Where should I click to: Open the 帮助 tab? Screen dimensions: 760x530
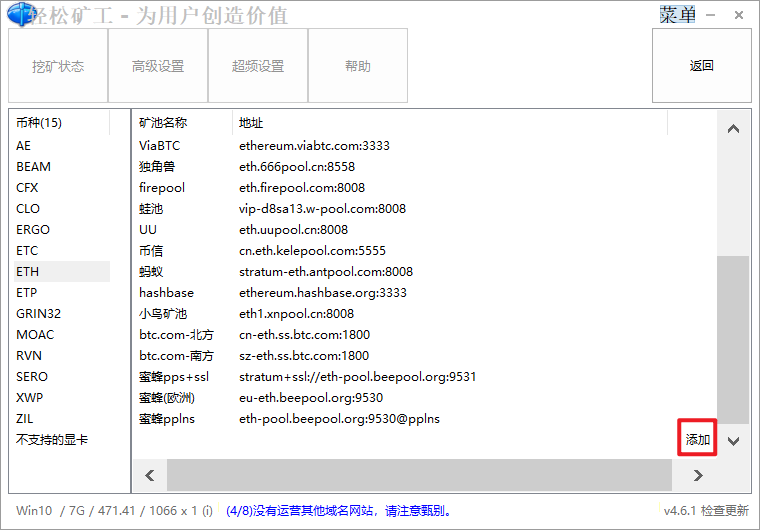358,66
